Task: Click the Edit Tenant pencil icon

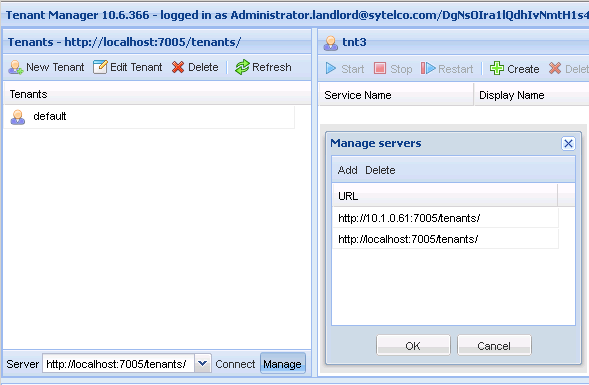Action: [x=100, y=67]
